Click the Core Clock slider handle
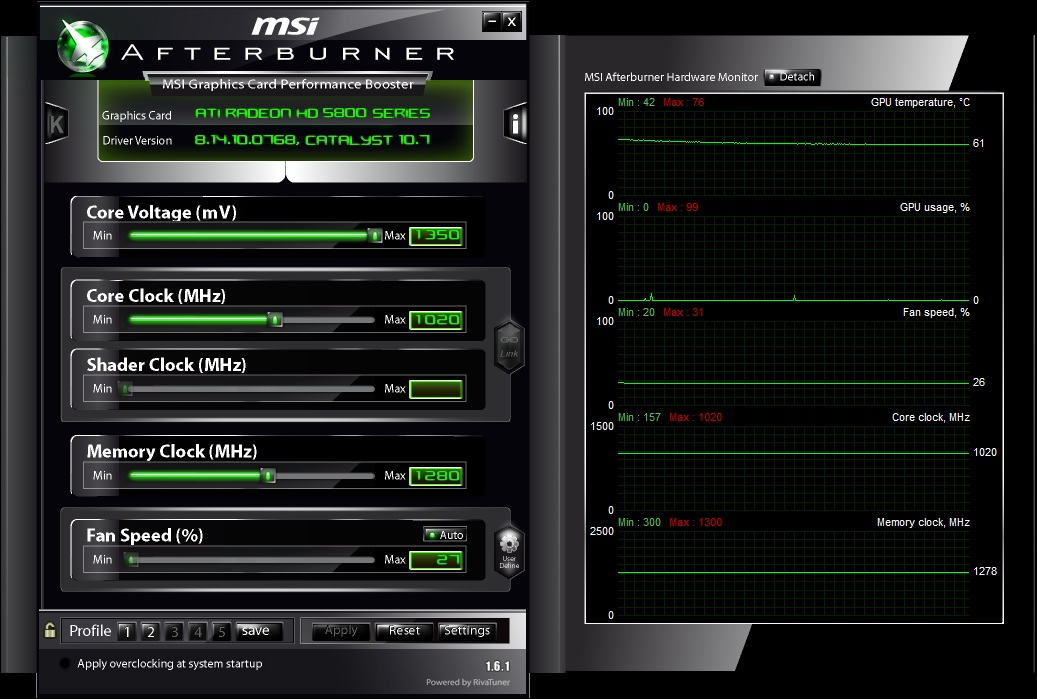The width and height of the screenshot is (1037, 699). tap(275, 319)
